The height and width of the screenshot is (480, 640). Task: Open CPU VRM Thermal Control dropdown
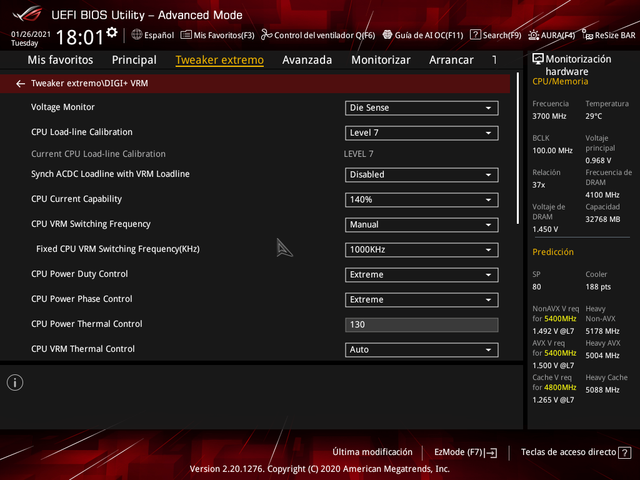(x=422, y=350)
